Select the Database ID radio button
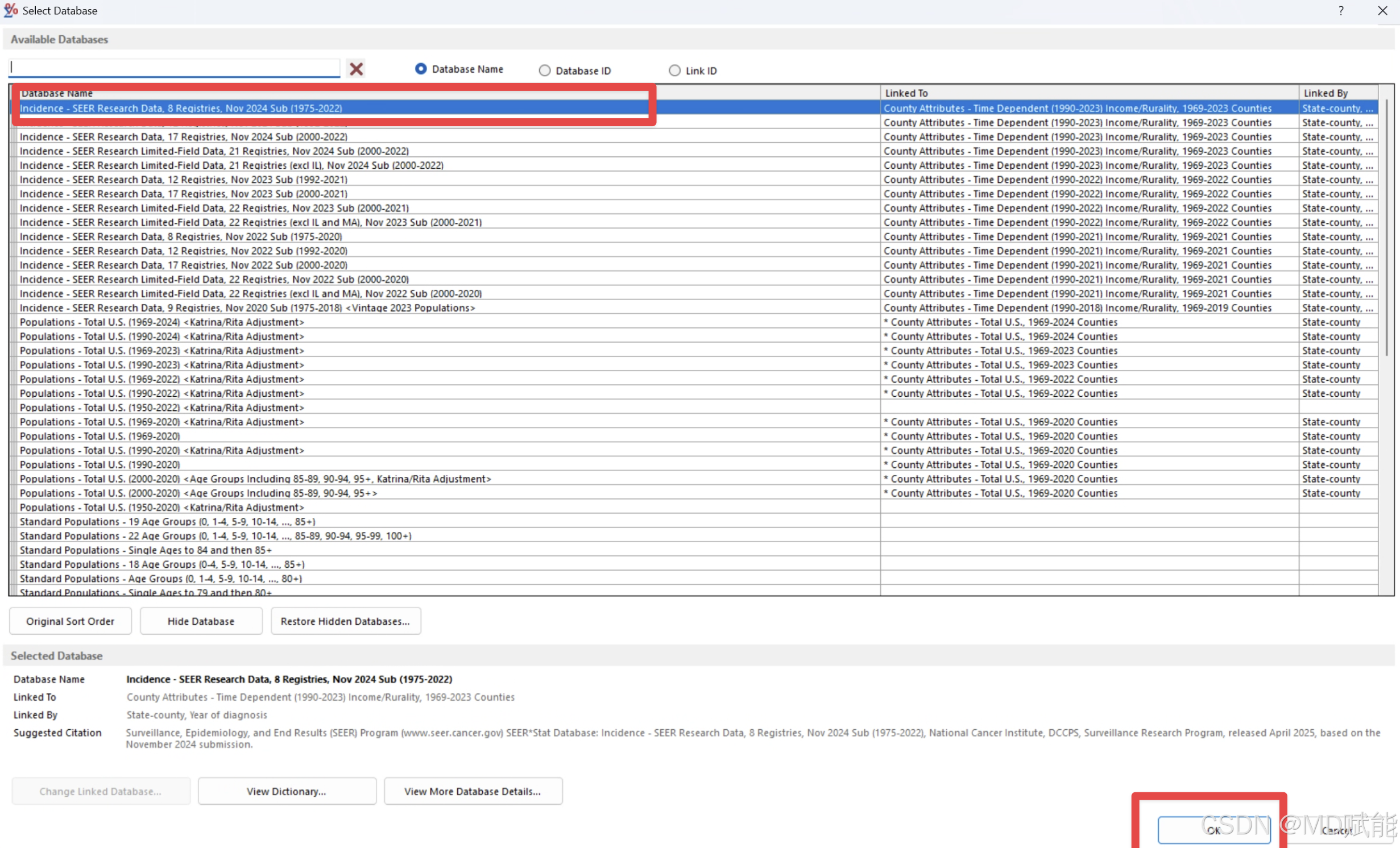The image size is (1400, 848). pyautogui.click(x=544, y=70)
